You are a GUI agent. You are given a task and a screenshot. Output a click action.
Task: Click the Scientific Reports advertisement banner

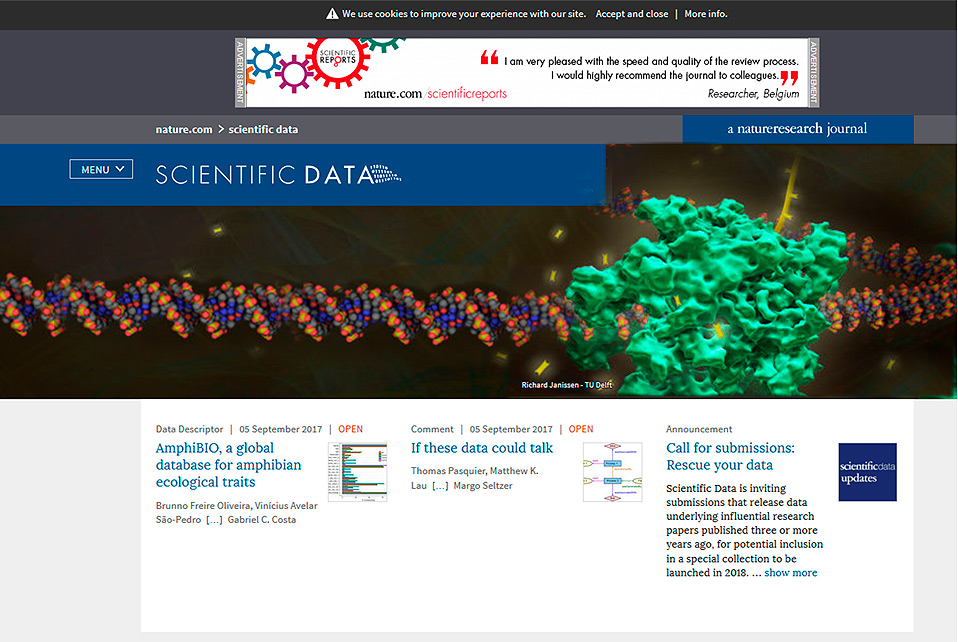[527, 73]
